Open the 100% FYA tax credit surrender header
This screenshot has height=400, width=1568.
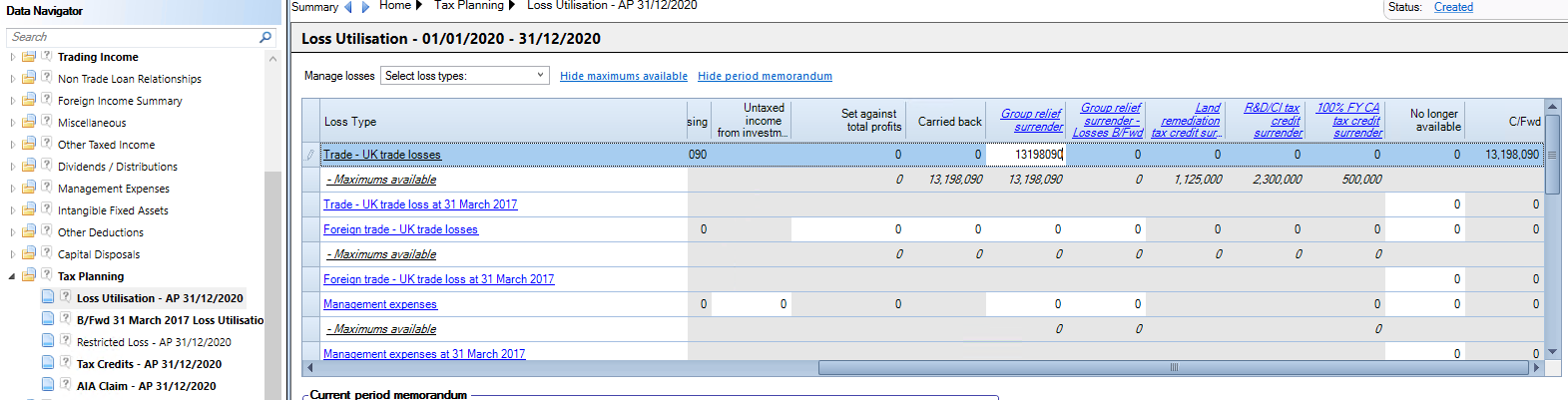(1349, 121)
